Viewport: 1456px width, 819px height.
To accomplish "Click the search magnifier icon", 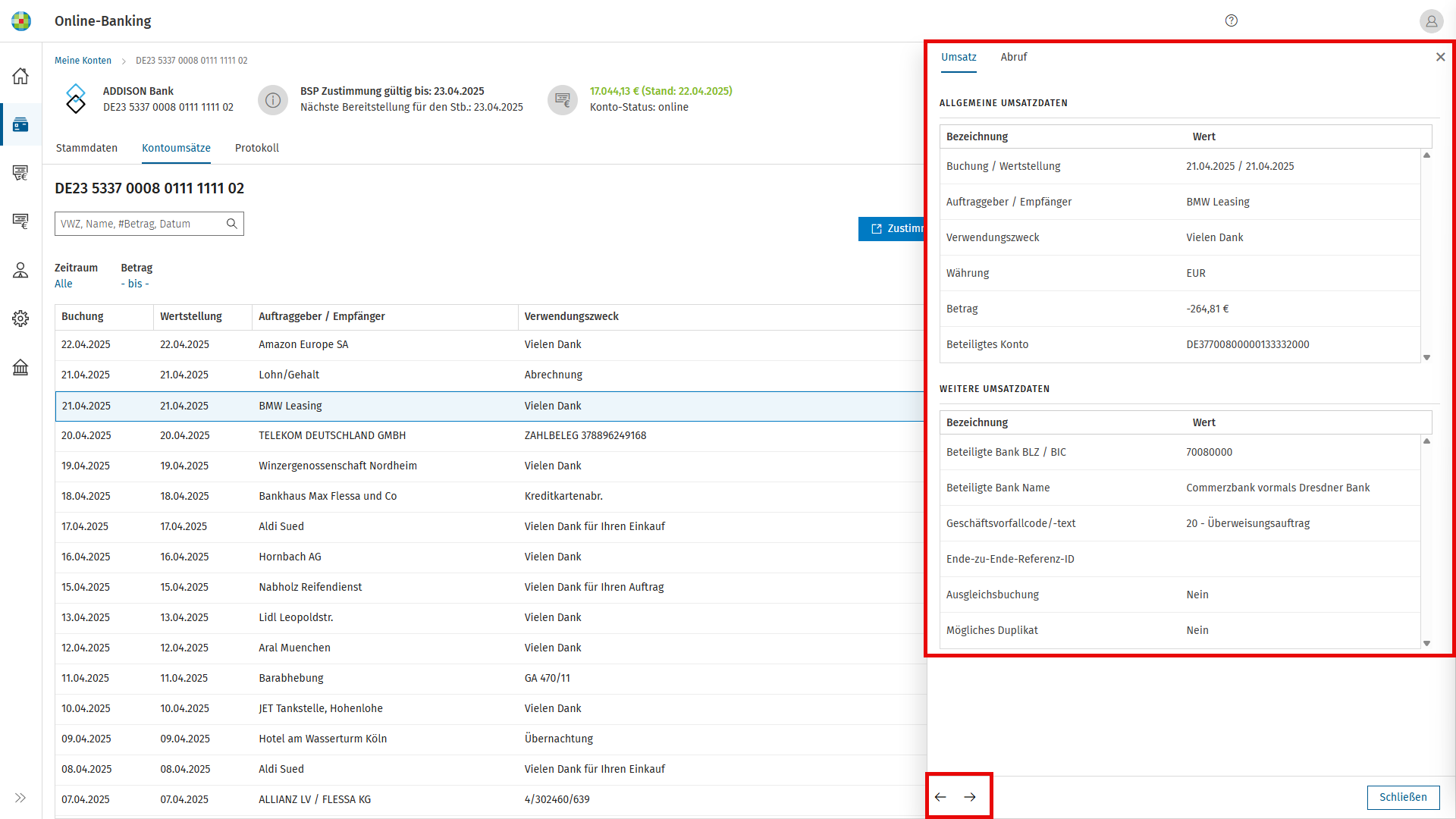I will [x=232, y=224].
